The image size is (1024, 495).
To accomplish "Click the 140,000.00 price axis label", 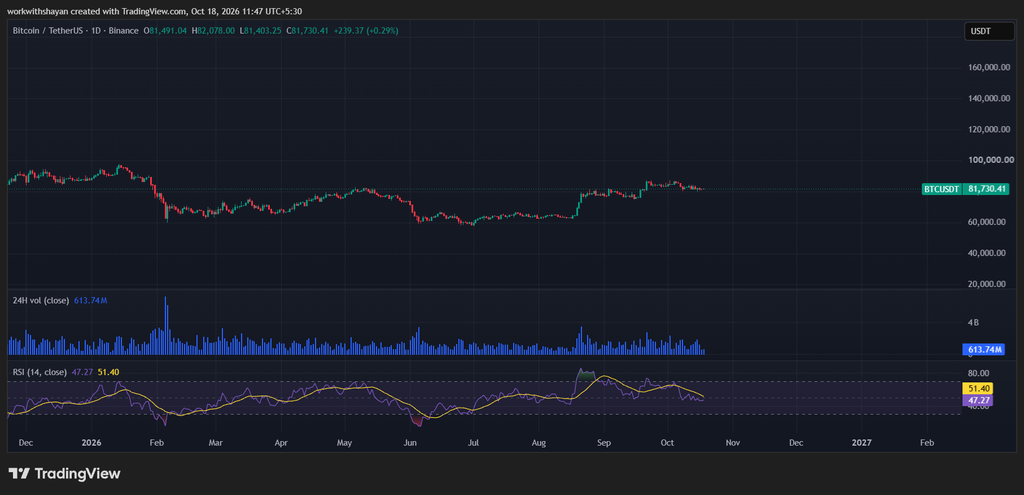I will point(991,99).
